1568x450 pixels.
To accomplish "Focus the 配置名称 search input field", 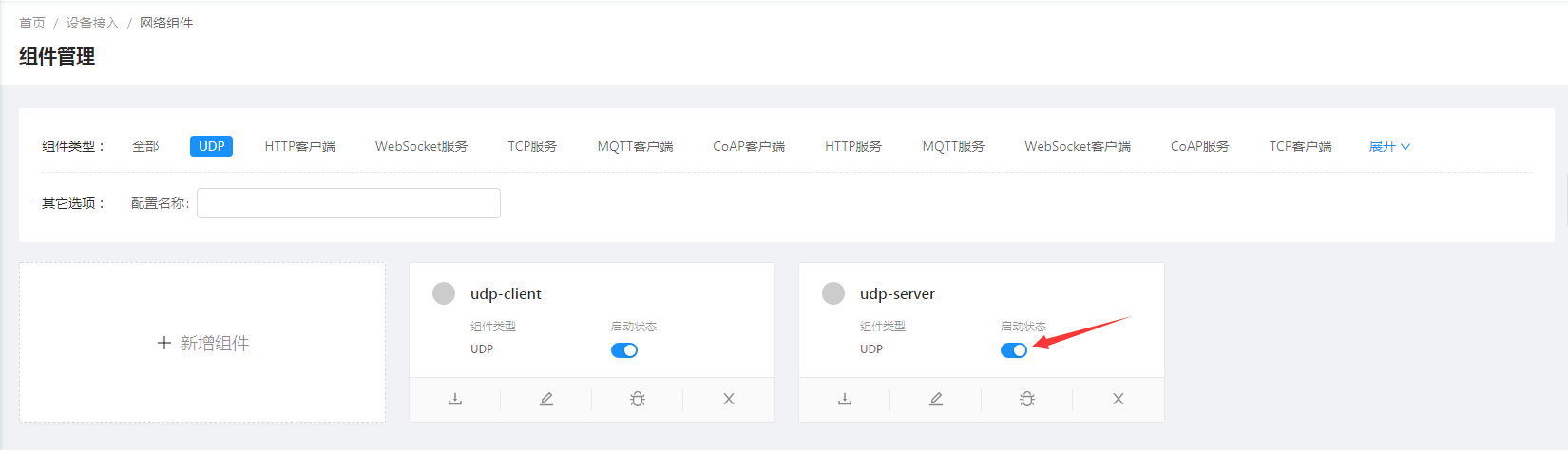I will (x=349, y=203).
